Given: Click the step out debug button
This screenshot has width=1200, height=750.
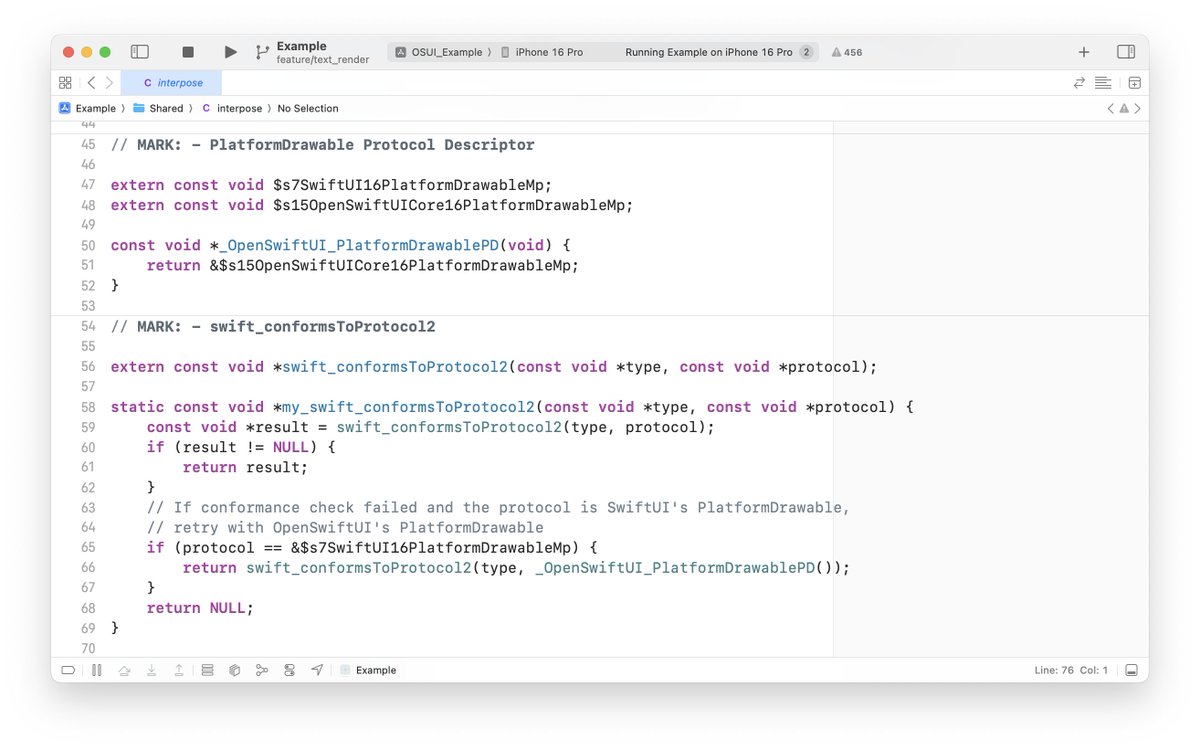Looking at the screenshot, I should tap(178, 670).
